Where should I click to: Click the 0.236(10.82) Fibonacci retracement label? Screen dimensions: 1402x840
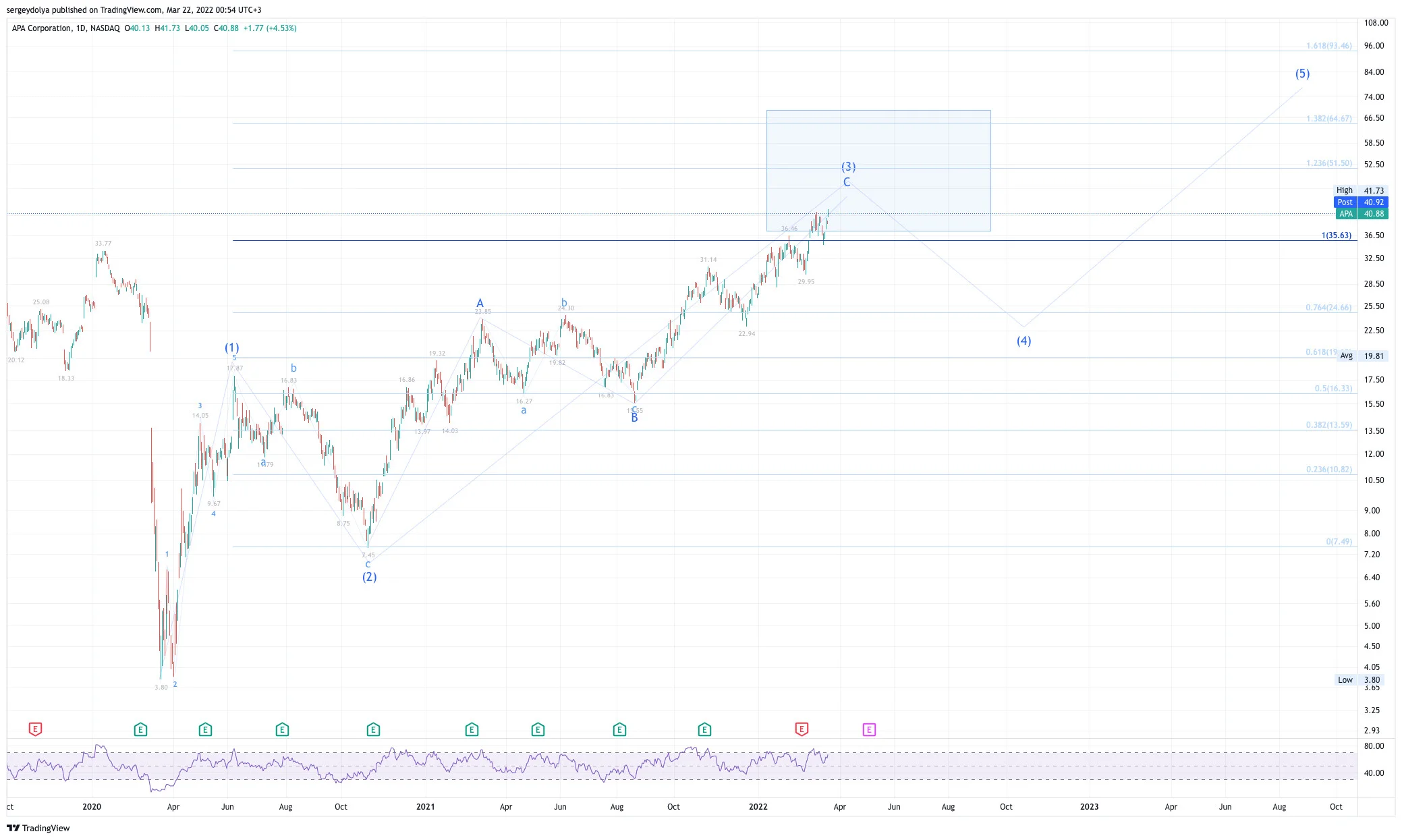(x=1328, y=470)
